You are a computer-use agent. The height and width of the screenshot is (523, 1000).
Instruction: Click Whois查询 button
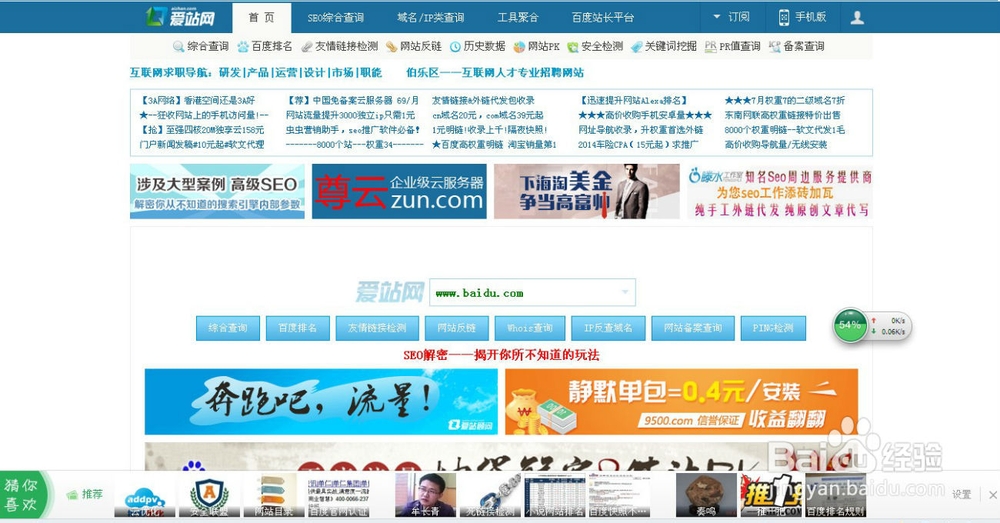tap(530, 328)
